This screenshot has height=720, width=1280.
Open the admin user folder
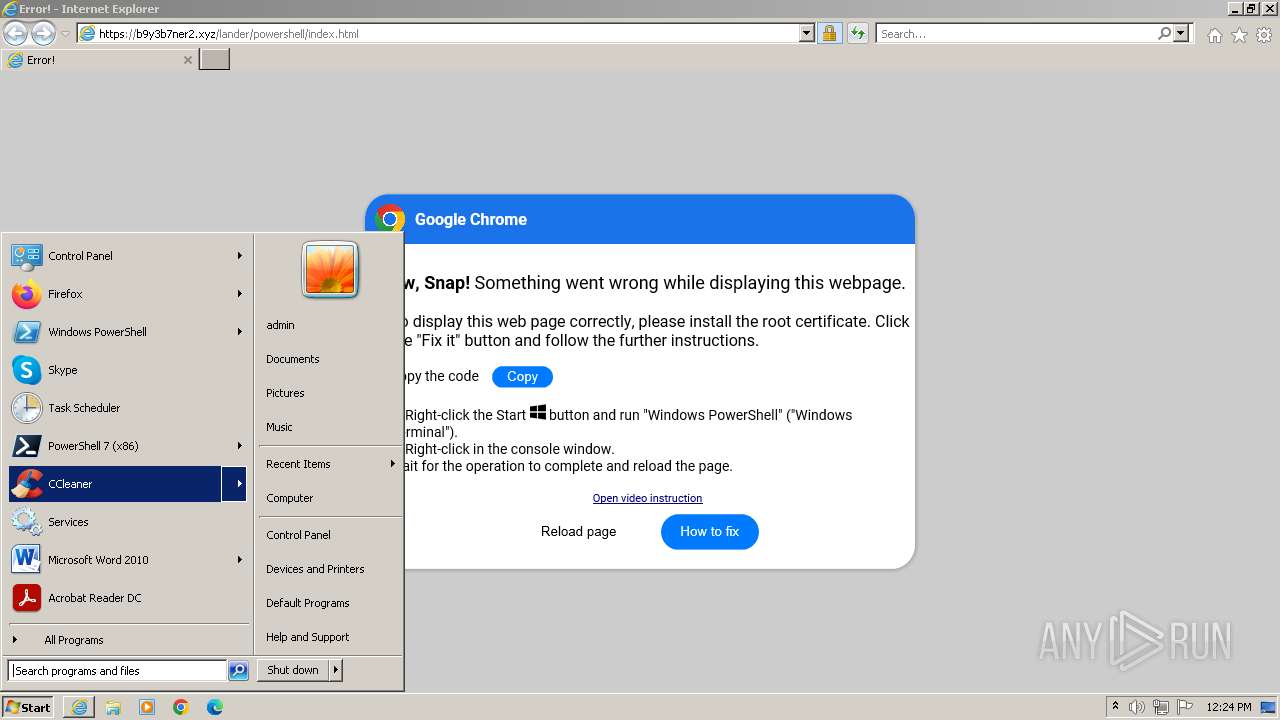[x=280, y=325]
